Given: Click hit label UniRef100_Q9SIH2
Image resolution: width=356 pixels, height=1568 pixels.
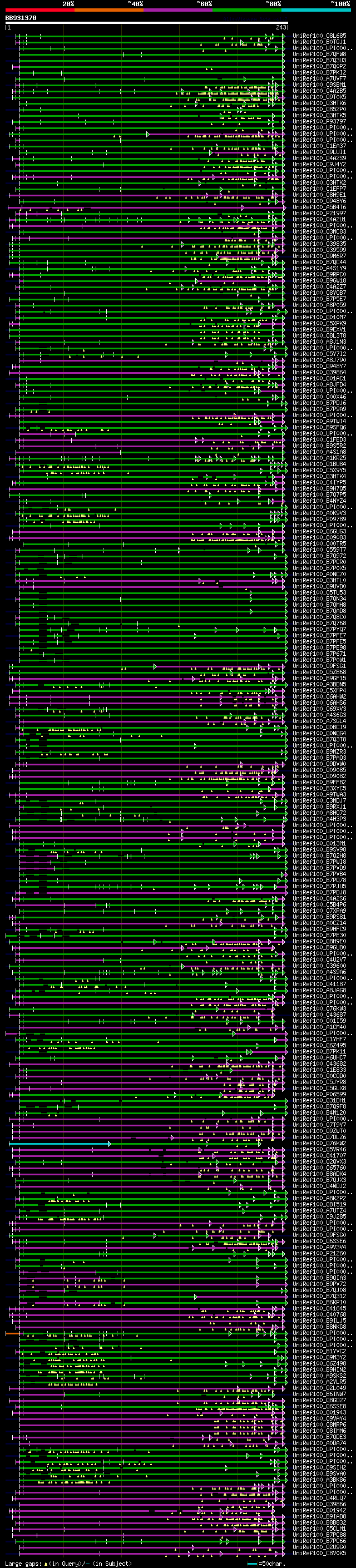Looking at the screenshot, I should pos(319,1467).
